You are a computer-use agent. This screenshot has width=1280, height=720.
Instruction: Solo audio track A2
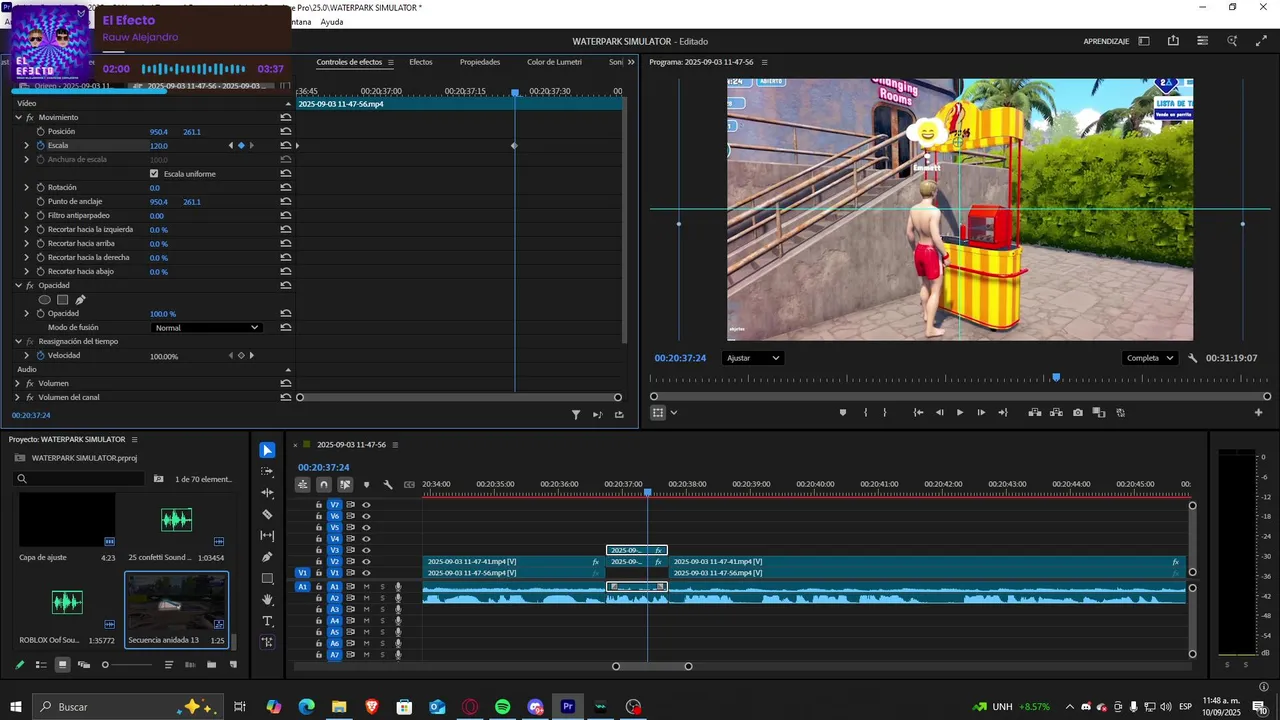pyautogui.click(x=382, y=598)
